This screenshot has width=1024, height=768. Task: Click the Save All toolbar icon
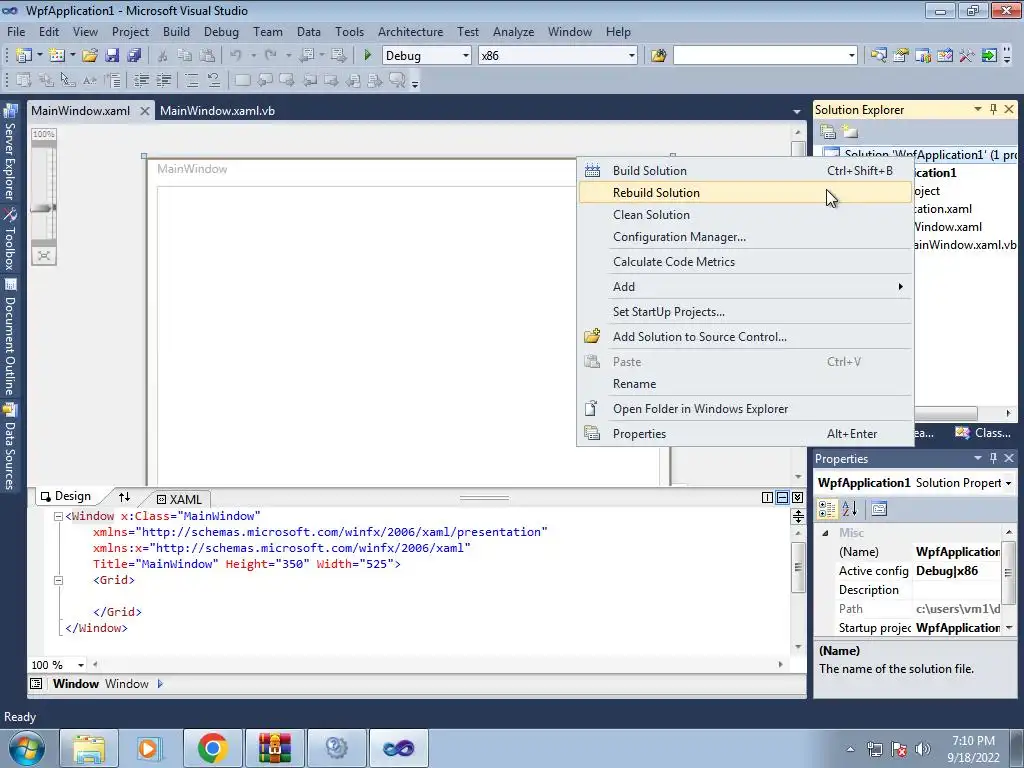tap(134, 56)
